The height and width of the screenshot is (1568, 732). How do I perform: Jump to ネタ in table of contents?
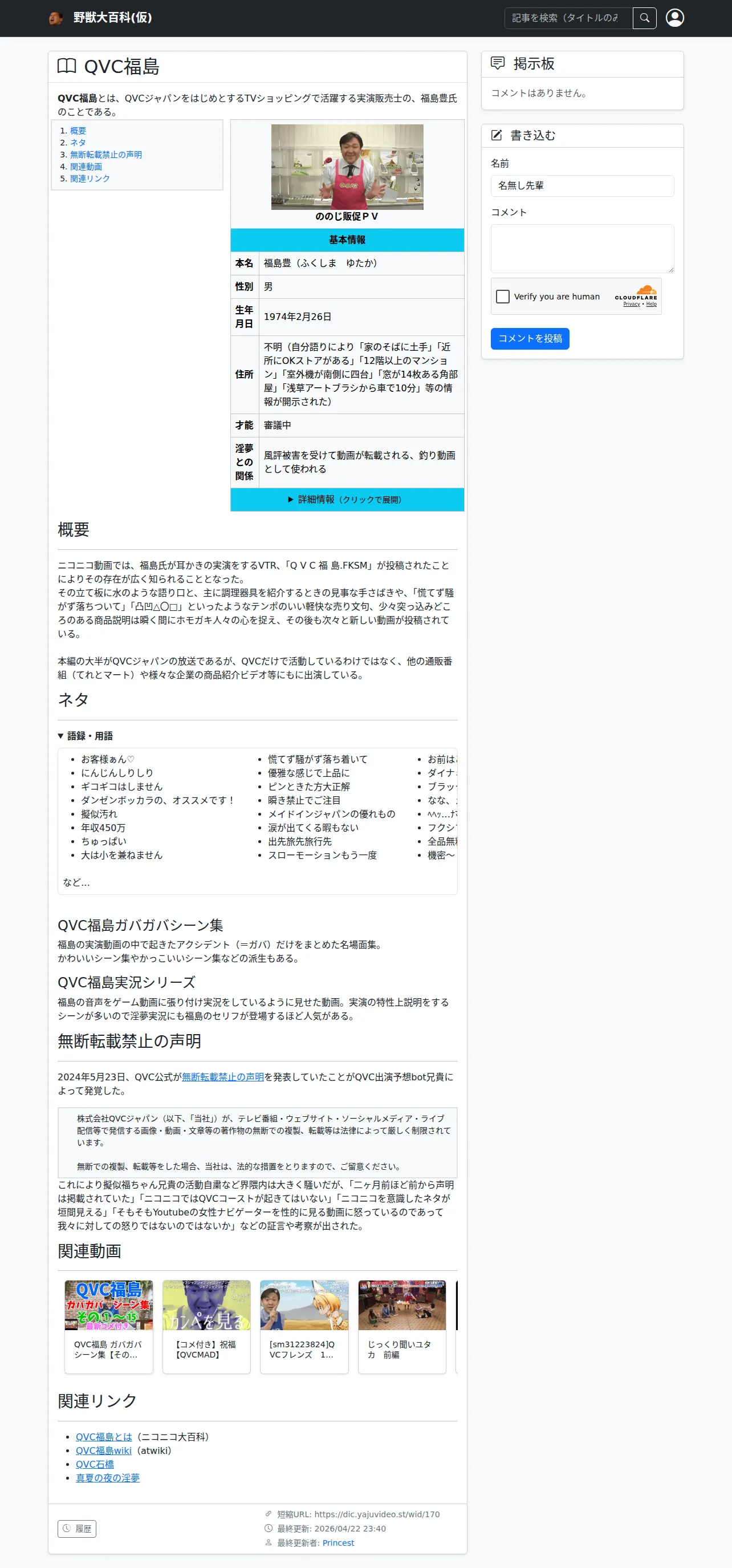tap(78, 143)
